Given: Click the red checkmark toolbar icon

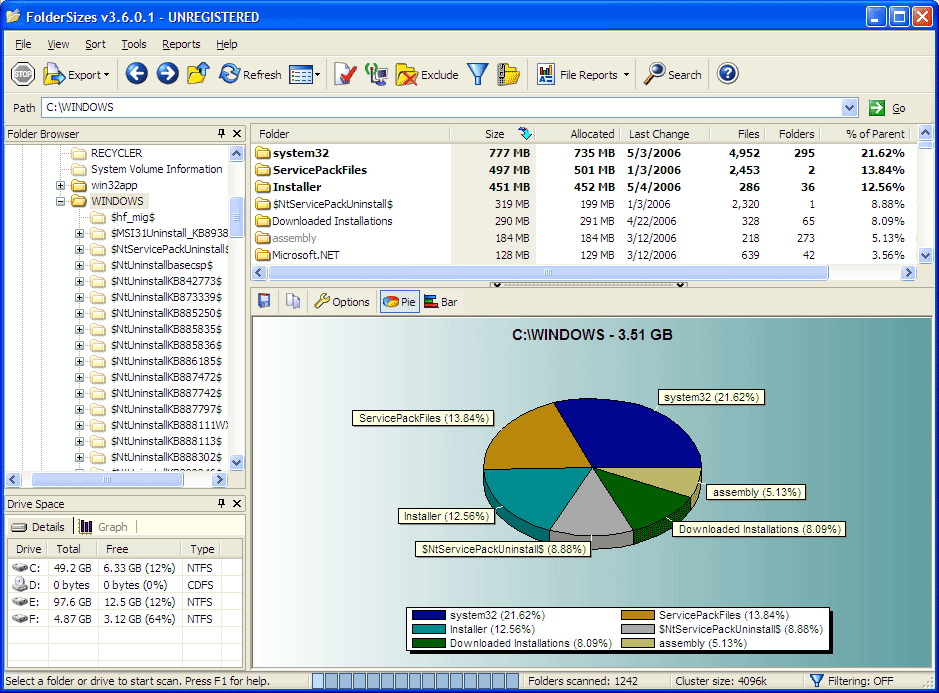Looking at the screenshot, I should 345,74.
